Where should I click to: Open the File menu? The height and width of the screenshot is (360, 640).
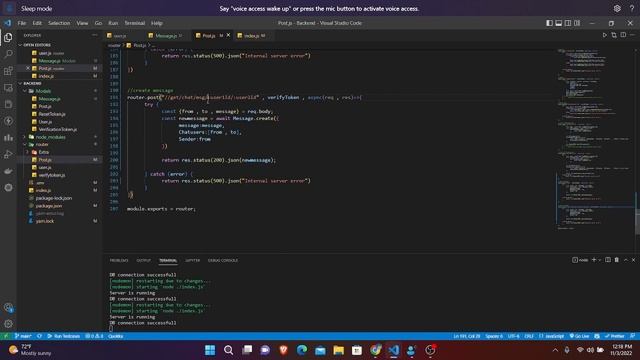22,23
